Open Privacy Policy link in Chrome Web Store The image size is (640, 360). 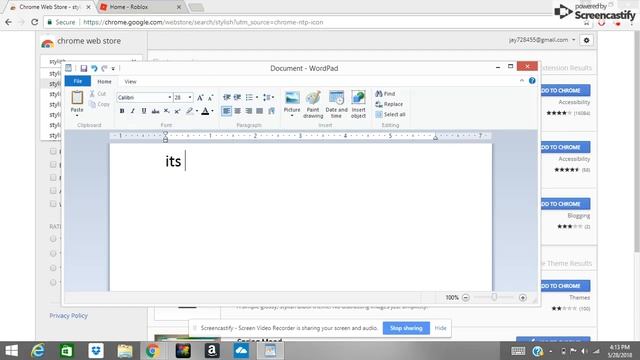point(69,316)
